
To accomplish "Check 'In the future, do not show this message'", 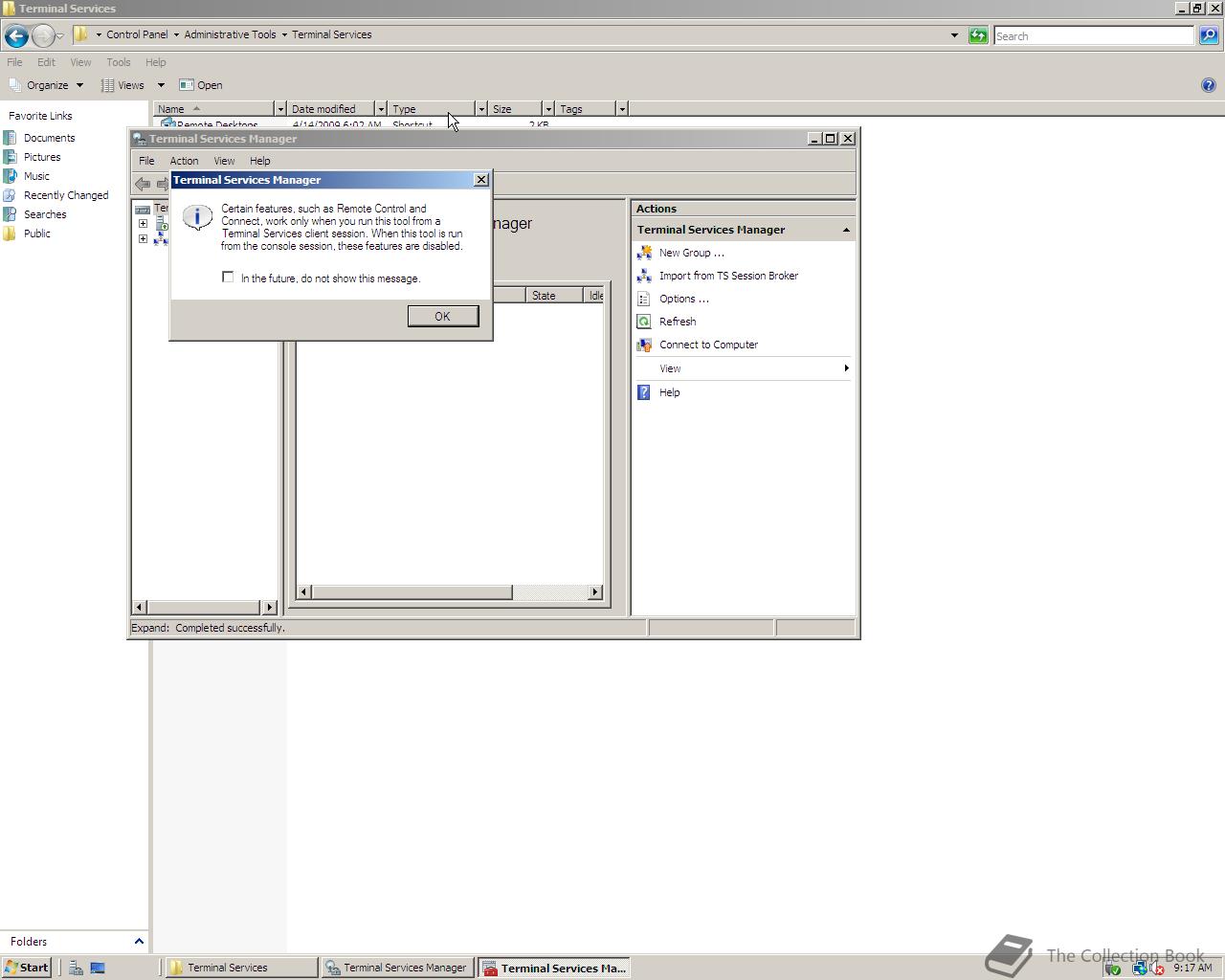I will (x=228, y=278).
